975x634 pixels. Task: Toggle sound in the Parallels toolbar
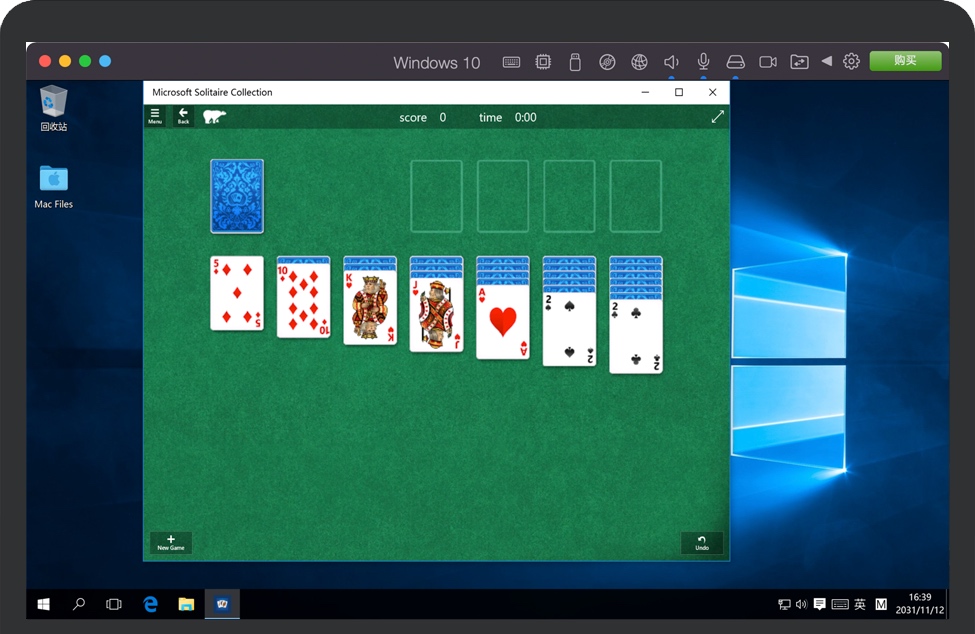672,62
